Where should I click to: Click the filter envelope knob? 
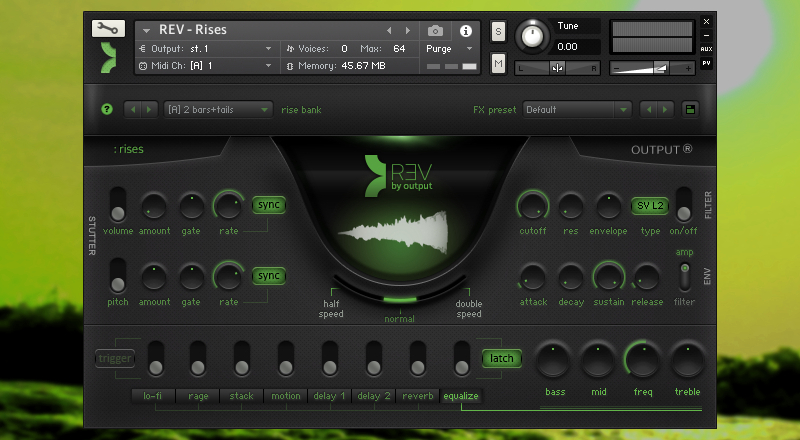click(x=609, y=206)
